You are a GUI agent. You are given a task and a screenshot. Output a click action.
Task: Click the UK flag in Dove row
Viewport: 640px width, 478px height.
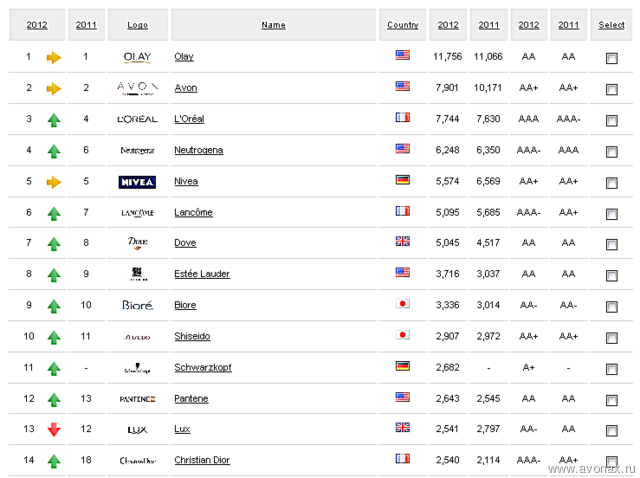coord(402,241)
